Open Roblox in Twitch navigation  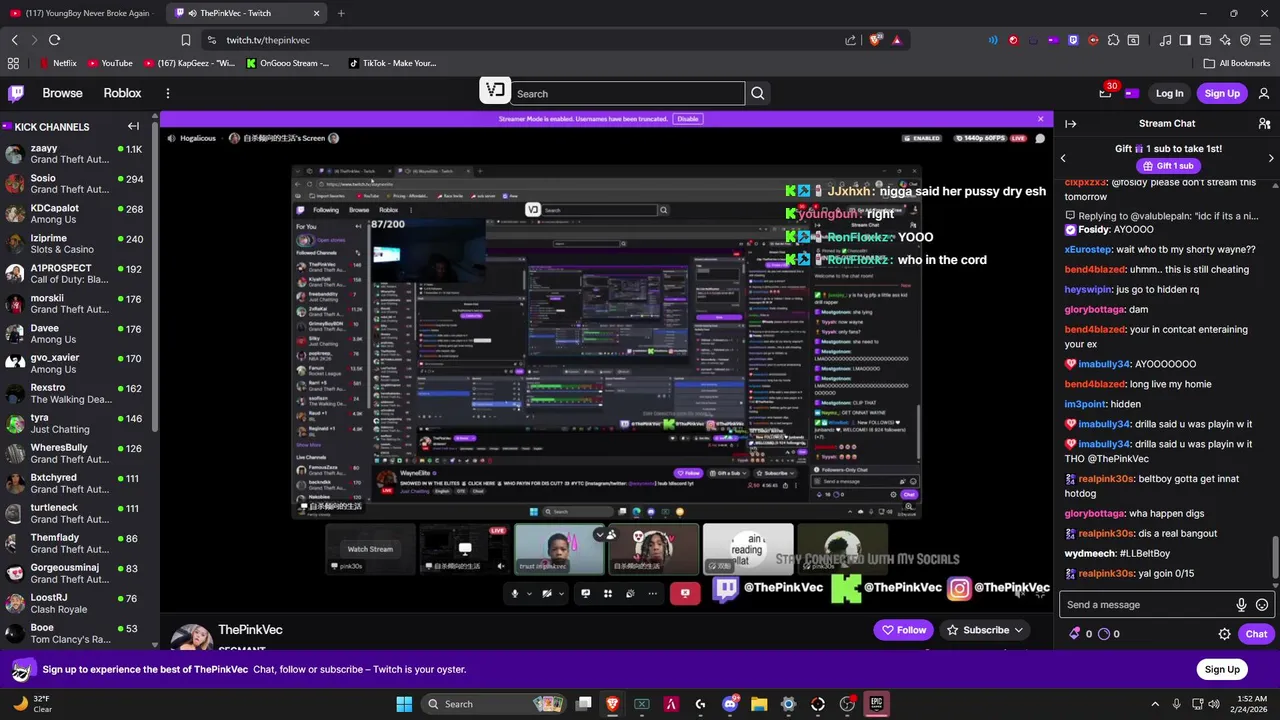coord(122,93)
